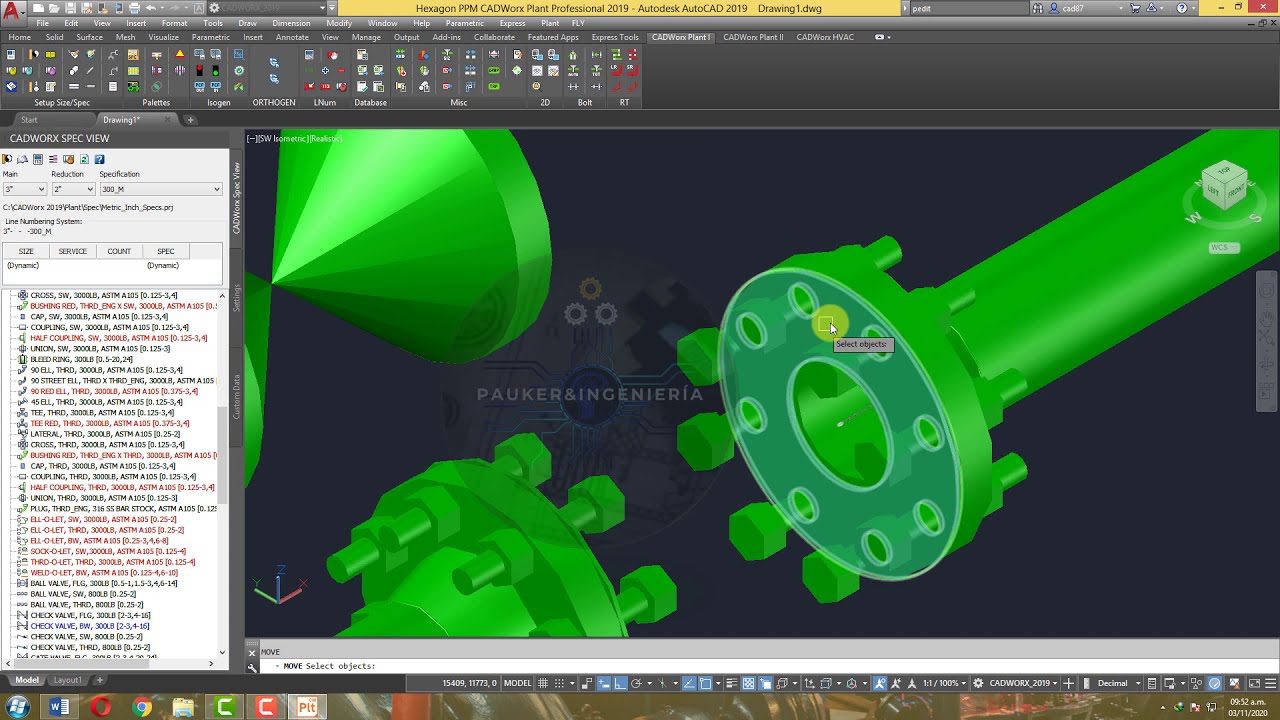Open the Decimal units dropdown
The image size is (1280, 720).
point(1119,683)
